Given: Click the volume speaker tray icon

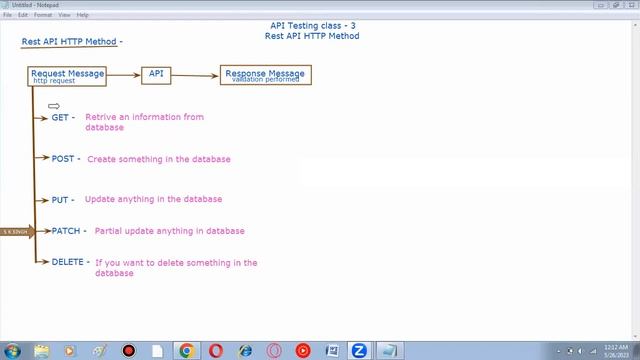Looking at the screenshot, I should click(x=580, y=351).
